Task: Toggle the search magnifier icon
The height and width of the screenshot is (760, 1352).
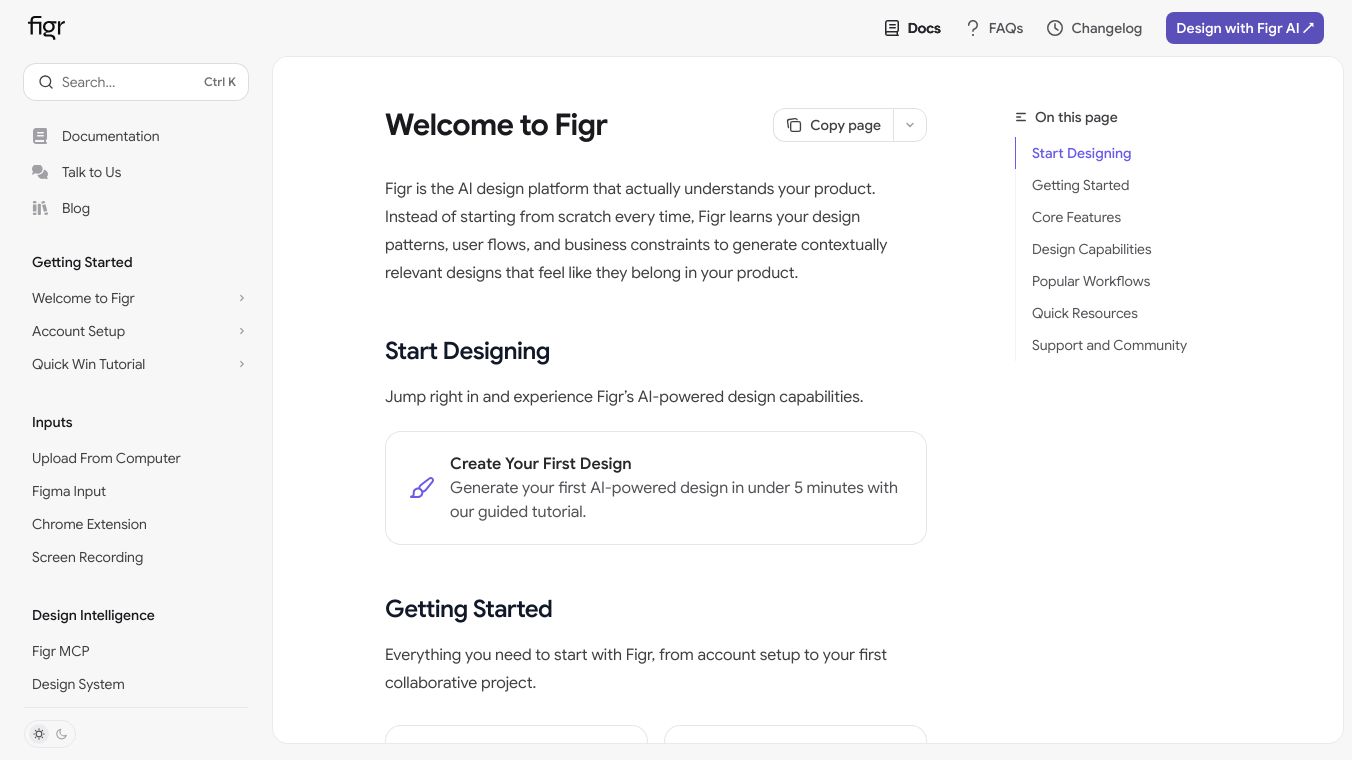Action: (46, 81)
